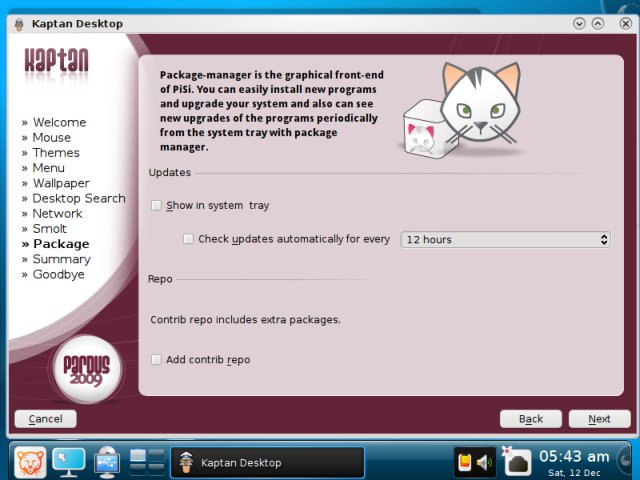The width and height of the screenshot is (640, 480).
Task: Click 'Contrib repo includes extra packages.' text
Action: click(x=245, y=320)
